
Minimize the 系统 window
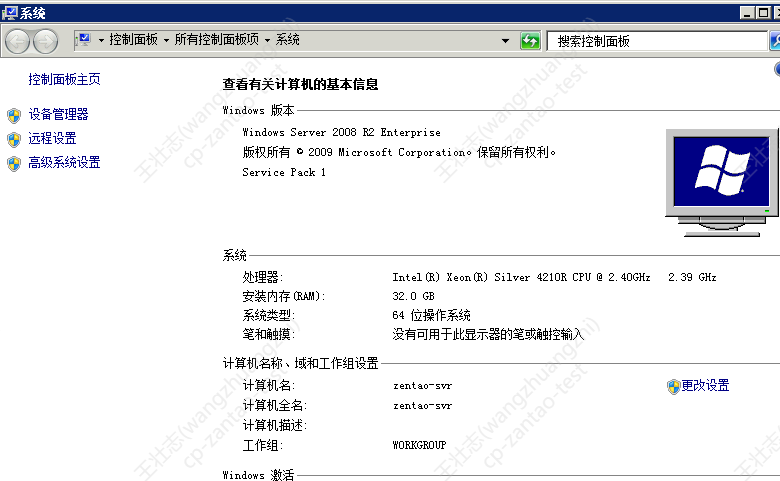pyautogui.click(x=747, y=13)
